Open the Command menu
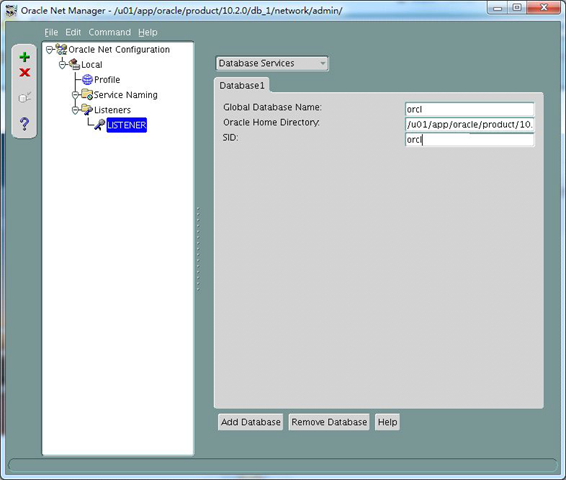 [x=110, y=32]
